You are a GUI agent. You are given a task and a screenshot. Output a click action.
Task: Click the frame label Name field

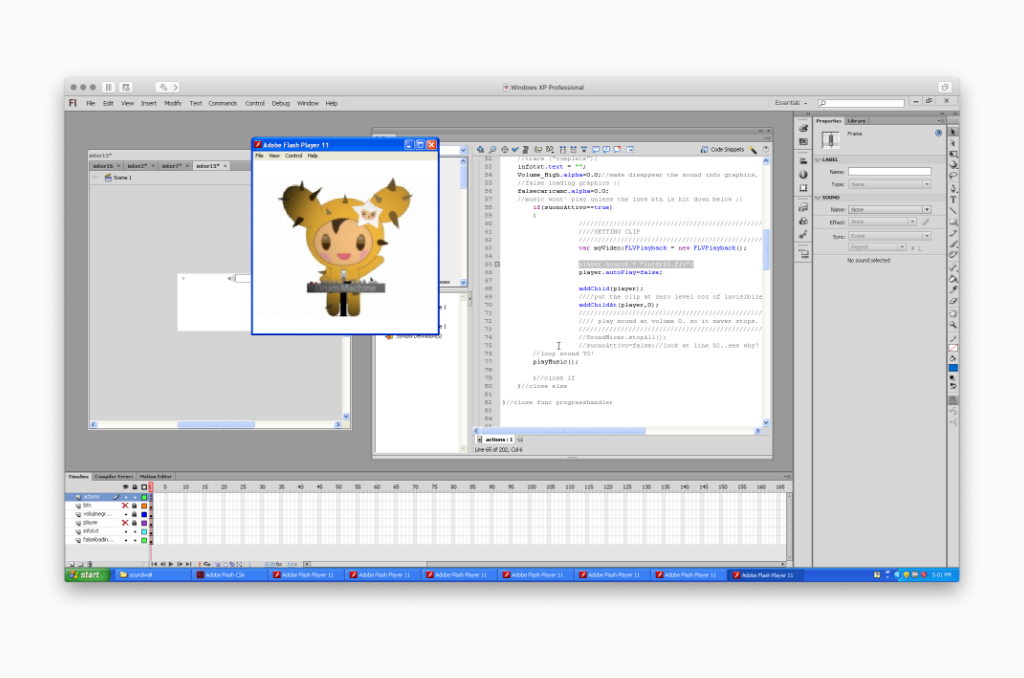click(x=889, y=172)
